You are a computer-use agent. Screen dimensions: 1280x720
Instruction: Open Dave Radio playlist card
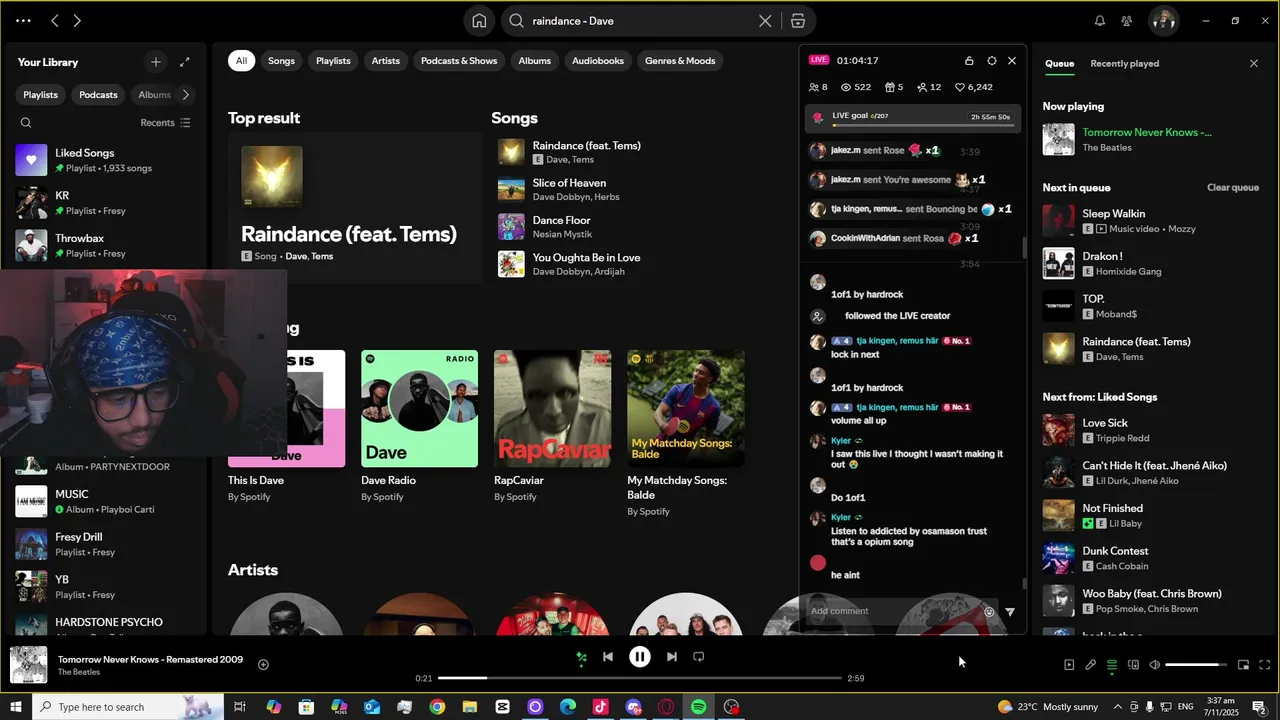419,426
